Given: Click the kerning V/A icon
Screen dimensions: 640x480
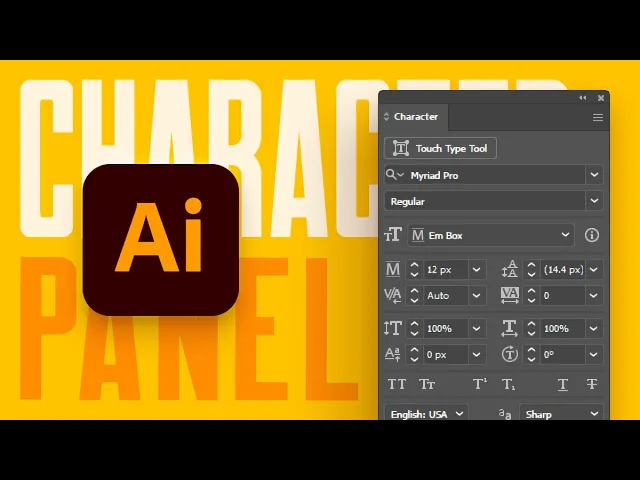Looking at the screenshot, I should click(393, 296).
